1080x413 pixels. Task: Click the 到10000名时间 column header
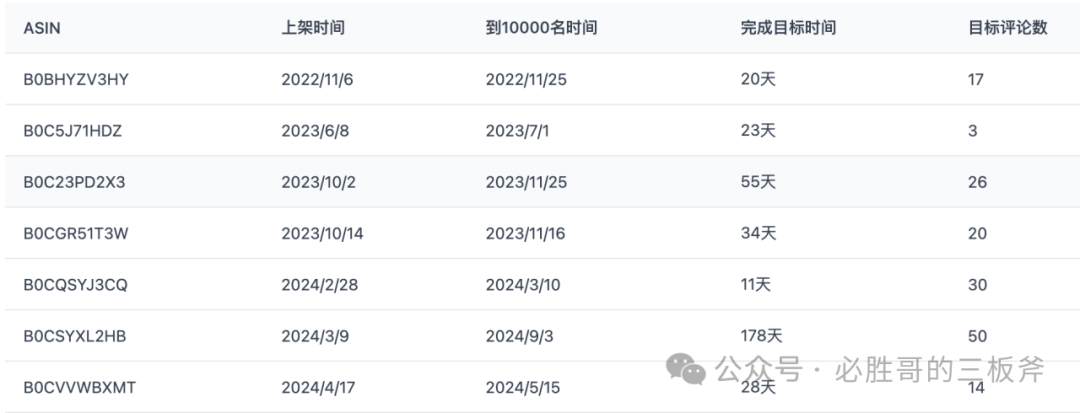point(541,28)
